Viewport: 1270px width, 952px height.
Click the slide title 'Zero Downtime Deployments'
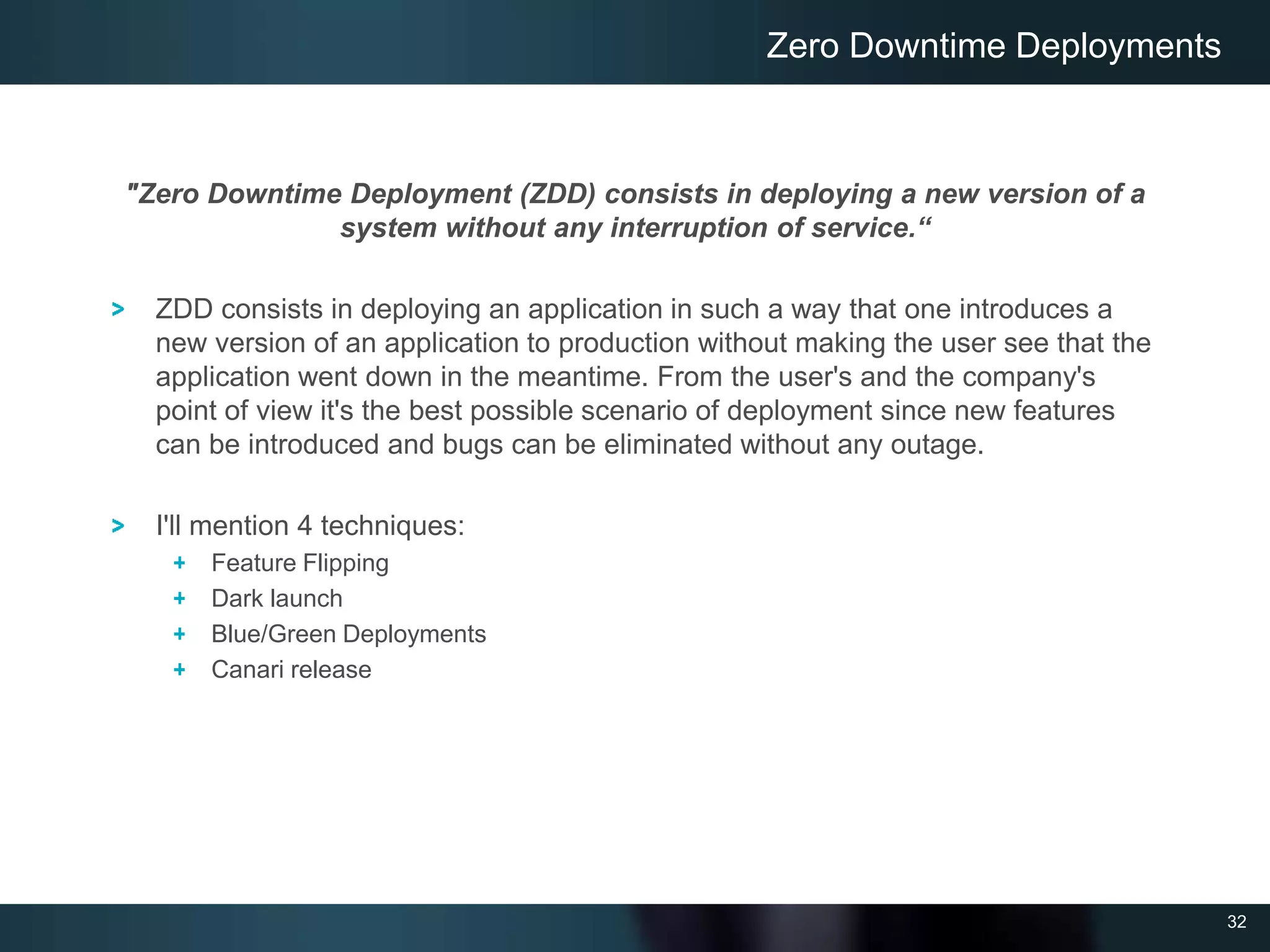993,46
